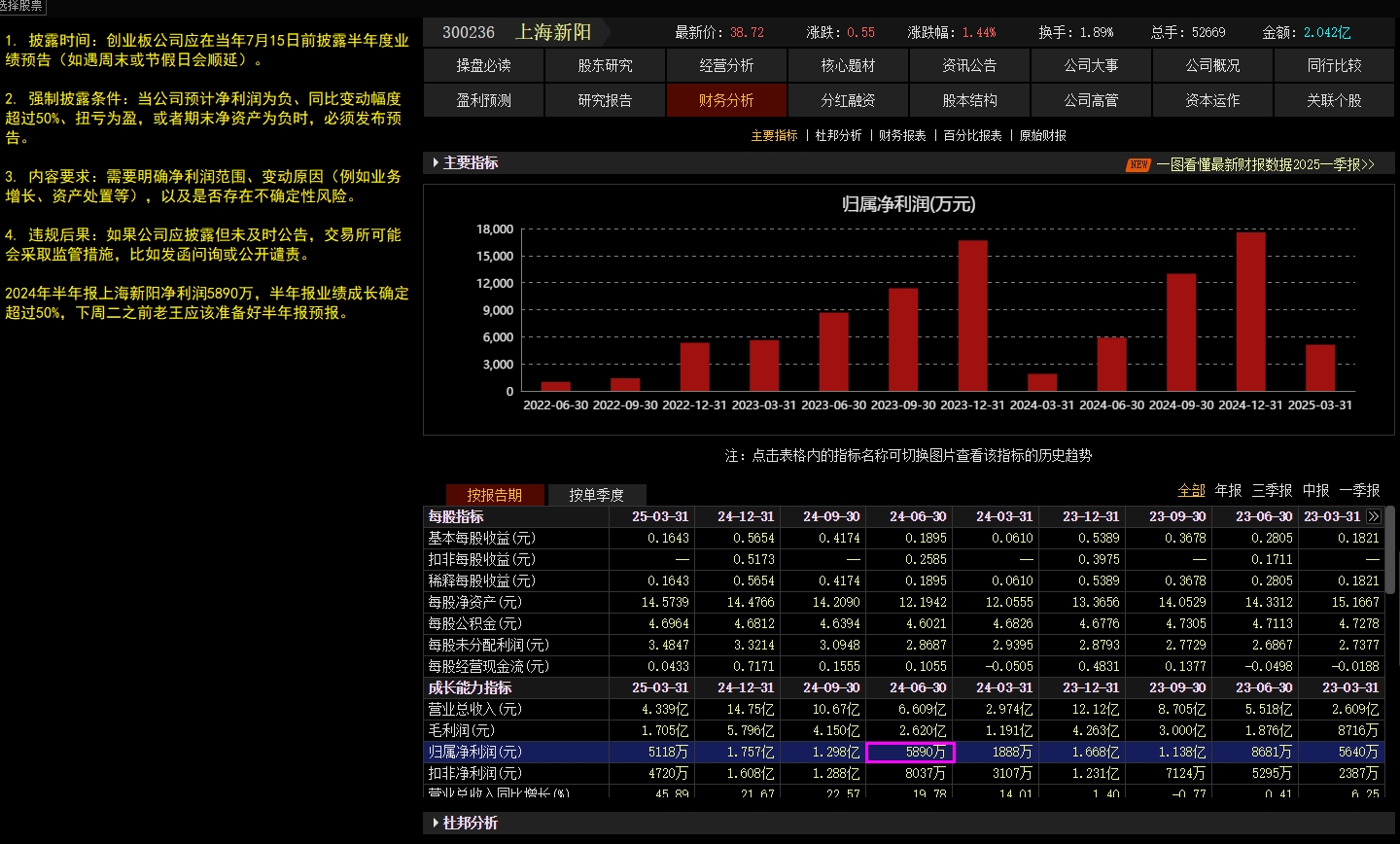Collapse the 主要指标 section triangle

click(x=436, y=162)
